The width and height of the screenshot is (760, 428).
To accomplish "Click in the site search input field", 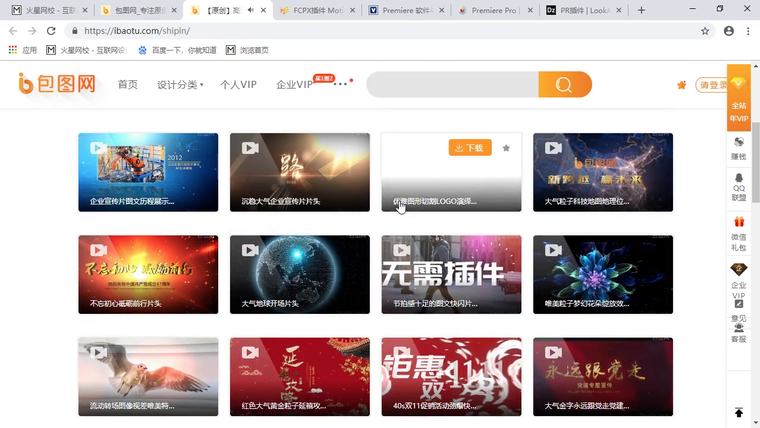I will coord(452,85).
